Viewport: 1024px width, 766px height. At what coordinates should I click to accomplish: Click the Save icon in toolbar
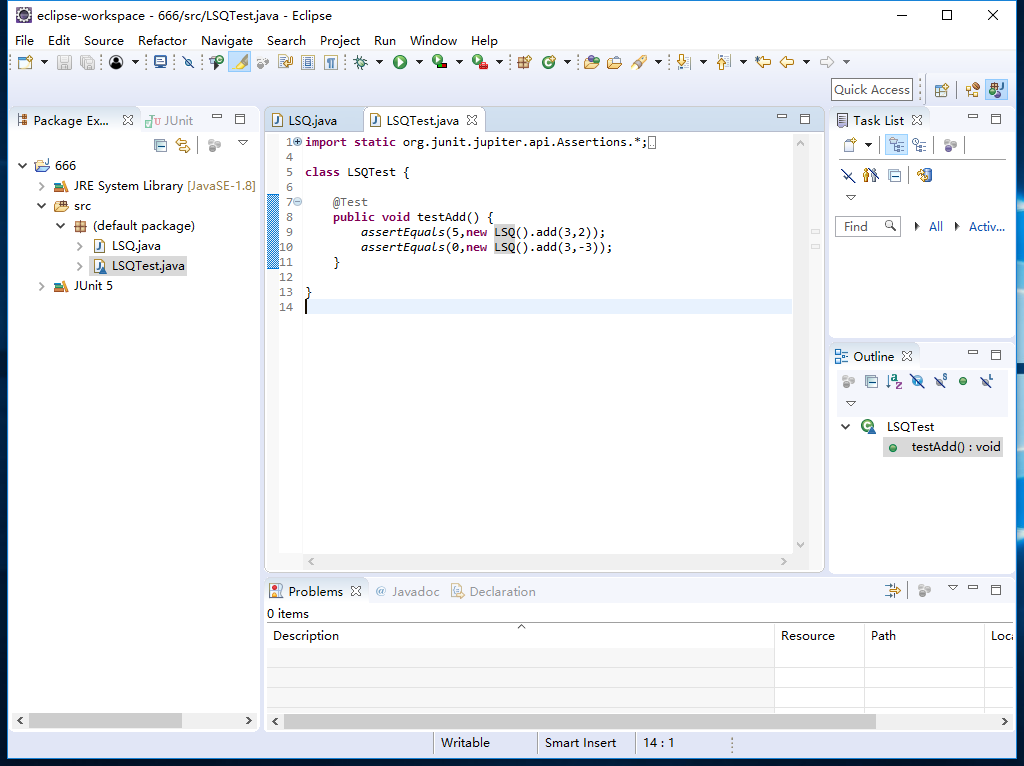(x=64, y=62)
